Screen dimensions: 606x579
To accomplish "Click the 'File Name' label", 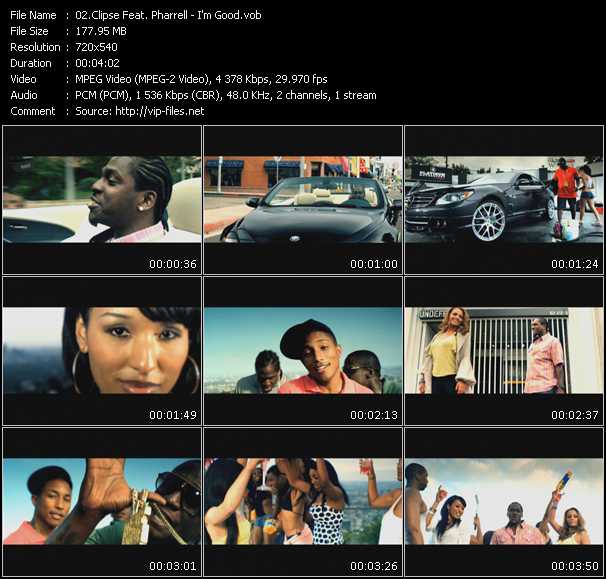I will [33, 15].
